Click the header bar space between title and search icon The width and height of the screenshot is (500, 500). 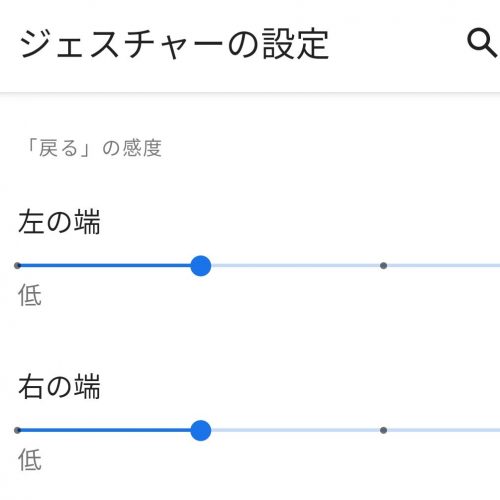[x=398, y=44]
